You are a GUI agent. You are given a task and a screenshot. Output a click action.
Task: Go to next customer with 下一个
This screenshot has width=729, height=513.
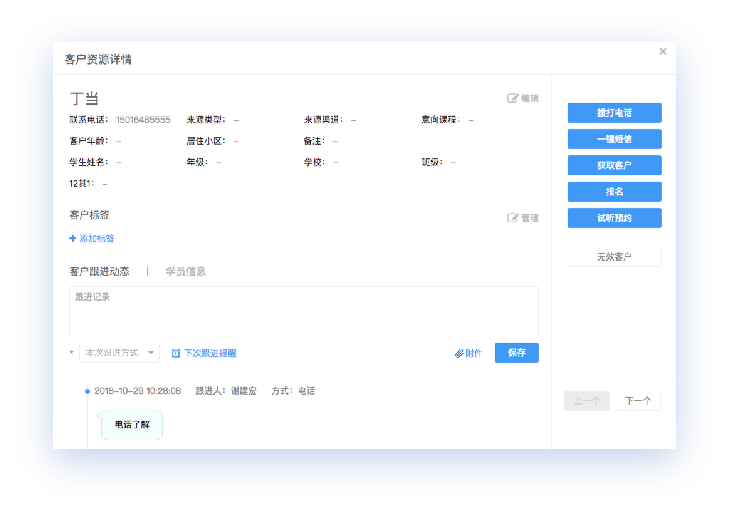pyautogui.click(x=638, y=401)
